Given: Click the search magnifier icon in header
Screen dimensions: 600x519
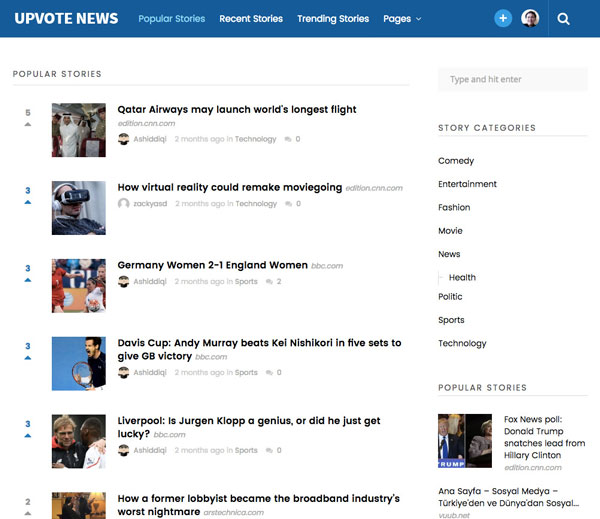Looking at the screenshot, I should click(563, 19).
